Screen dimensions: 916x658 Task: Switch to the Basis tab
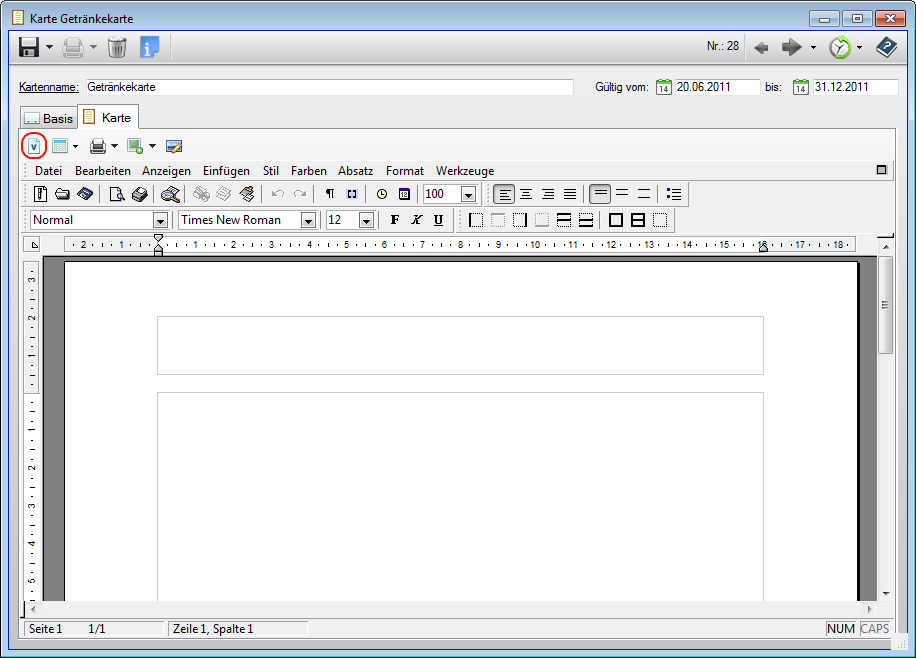[x=48, y=118]
